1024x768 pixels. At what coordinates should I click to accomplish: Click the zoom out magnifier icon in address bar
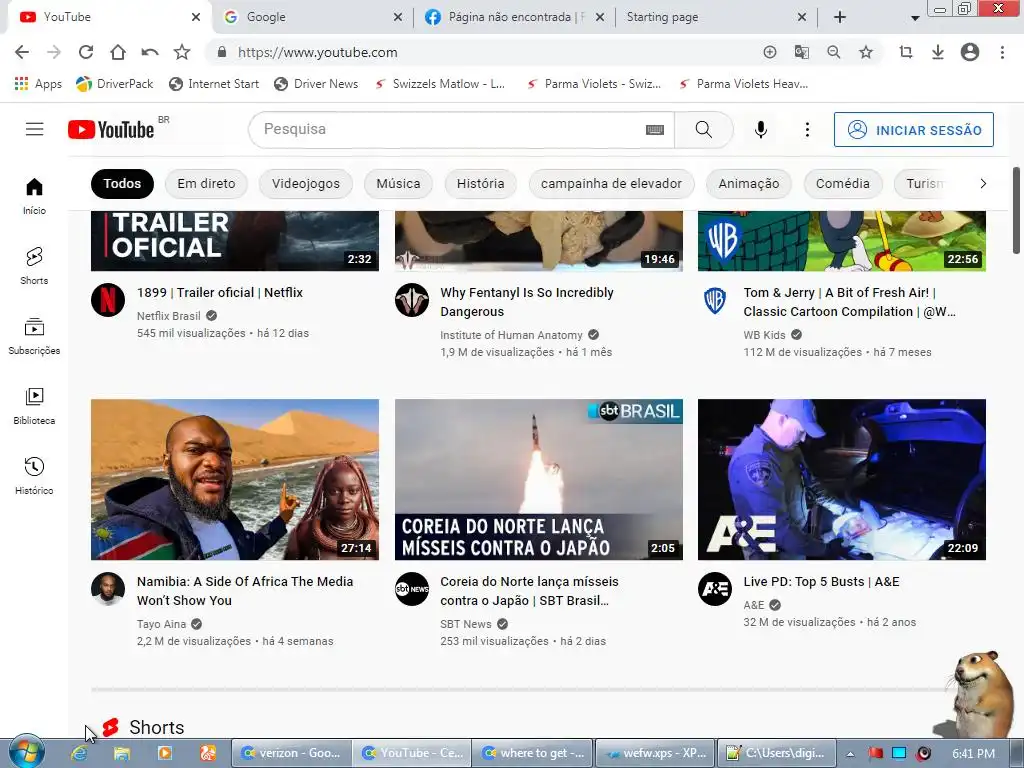click(x=834, y=52)
